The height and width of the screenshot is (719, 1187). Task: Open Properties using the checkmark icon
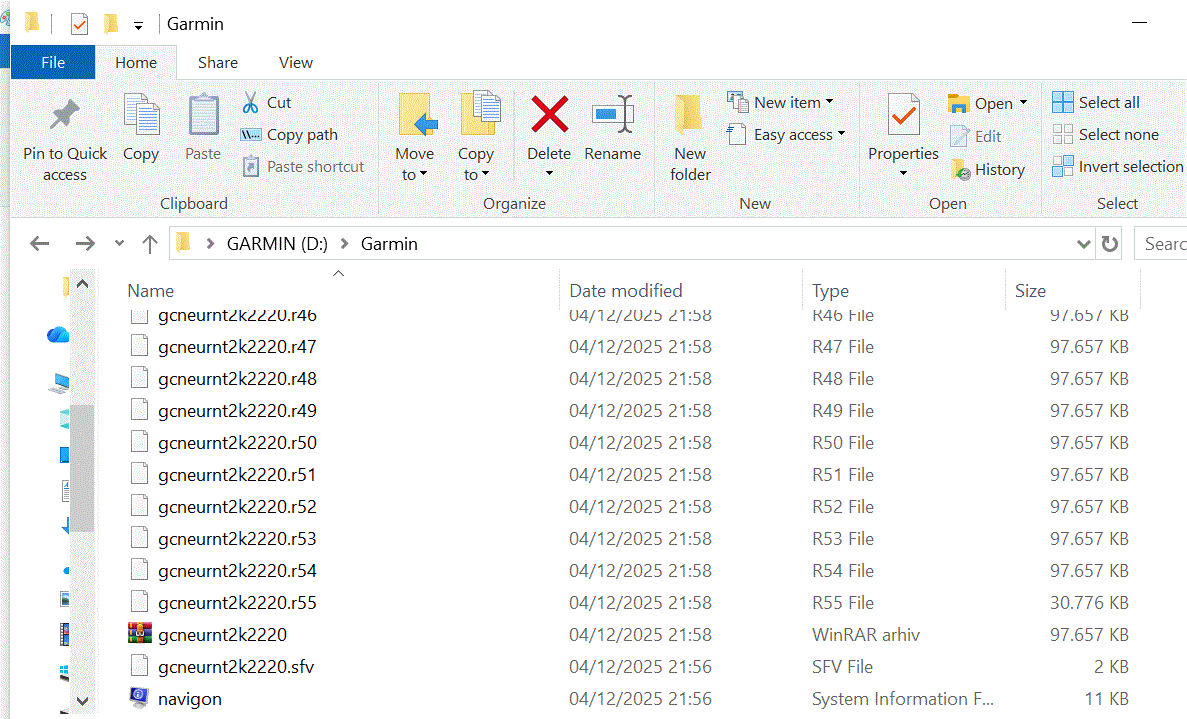point(903,116)
